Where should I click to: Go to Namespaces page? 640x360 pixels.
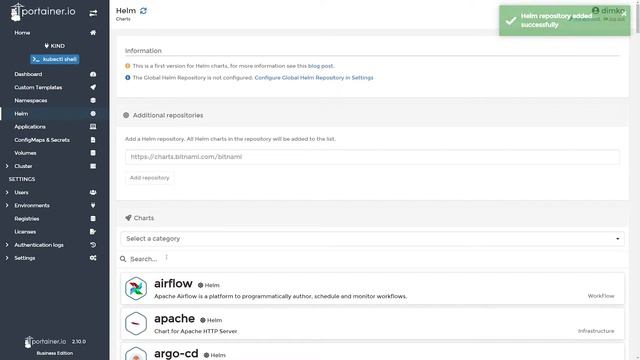pos(31,100)
